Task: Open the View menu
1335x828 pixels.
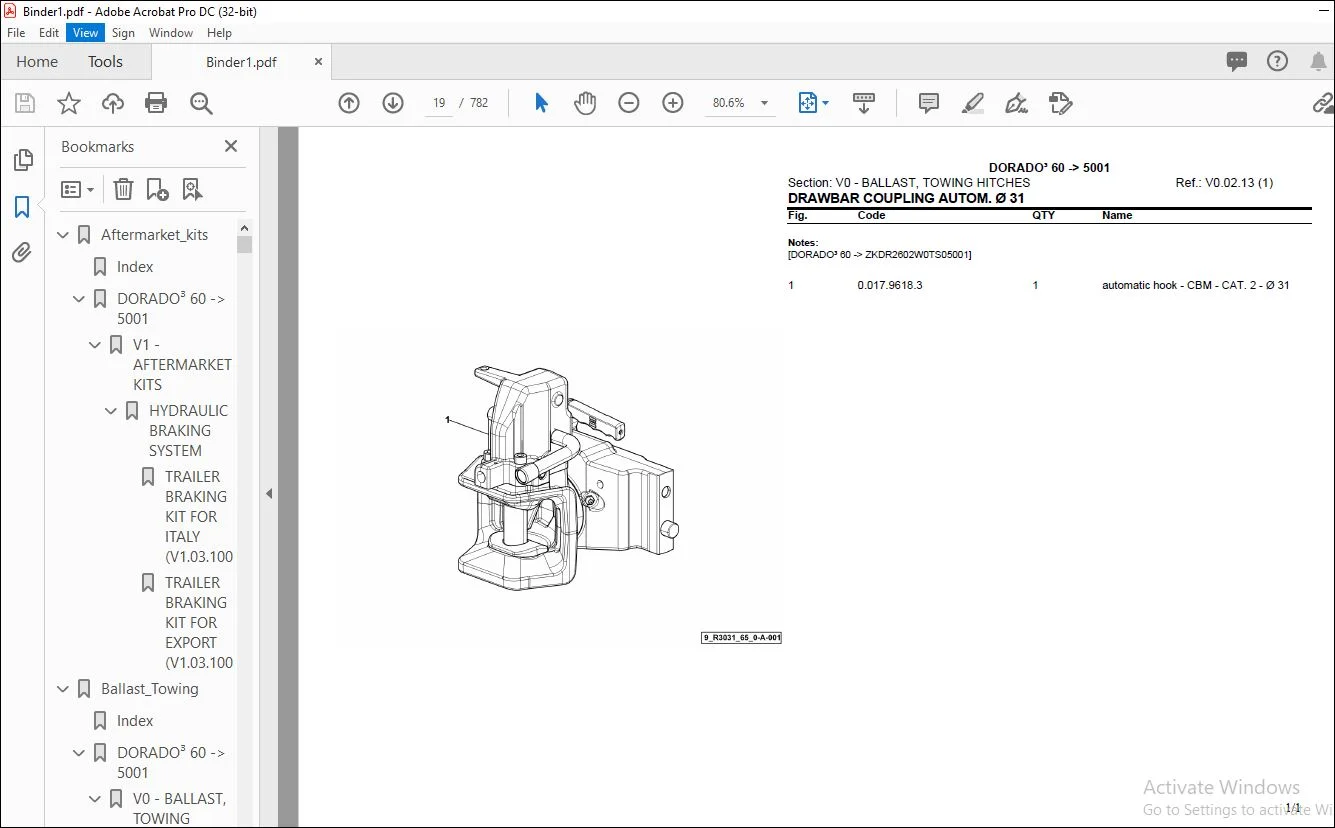Action: point(86,33)
